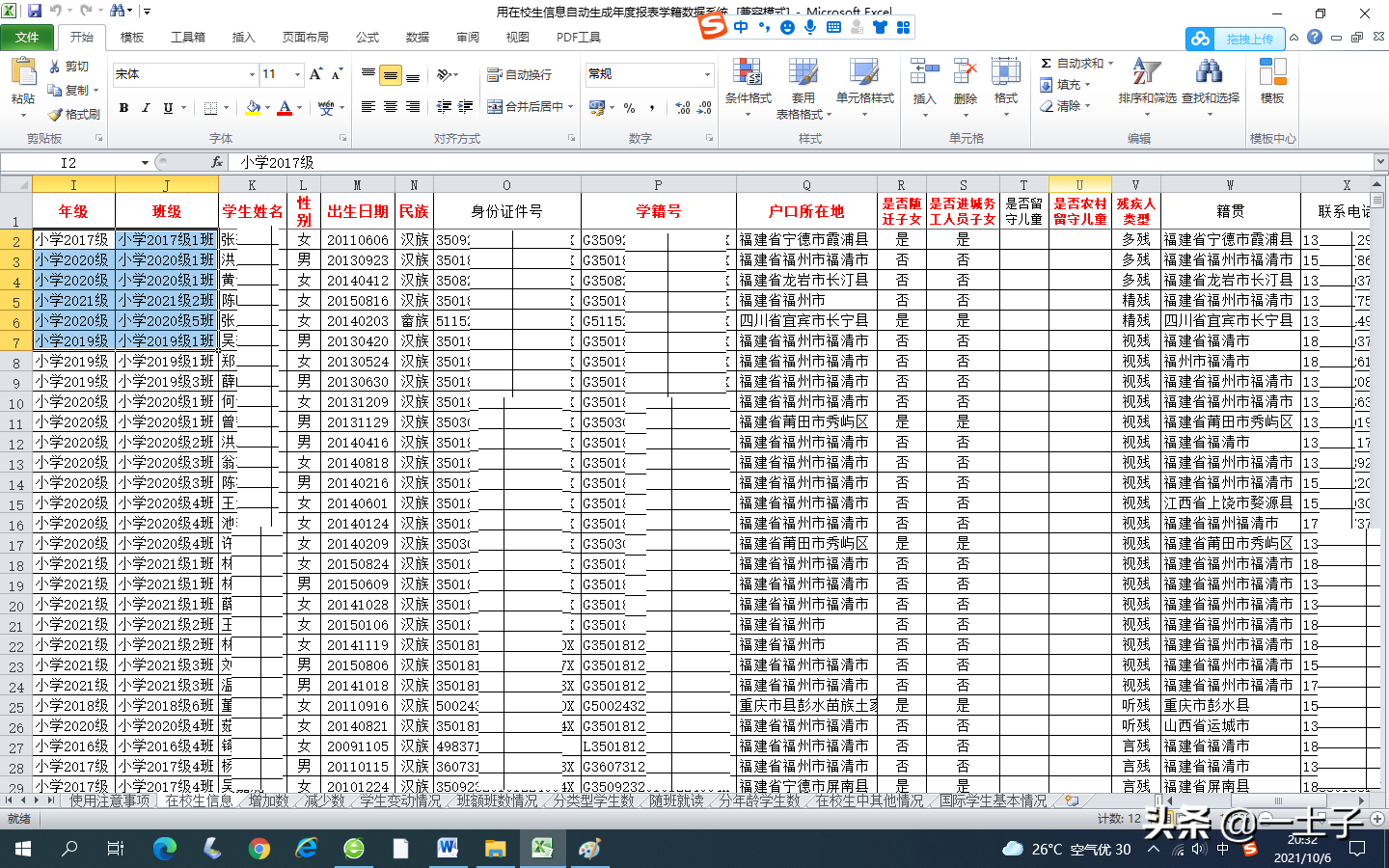This screenshot has width=1389, height=868.
Task: Open the font name dropdown showing 宋体
Action: pos(253,74)
